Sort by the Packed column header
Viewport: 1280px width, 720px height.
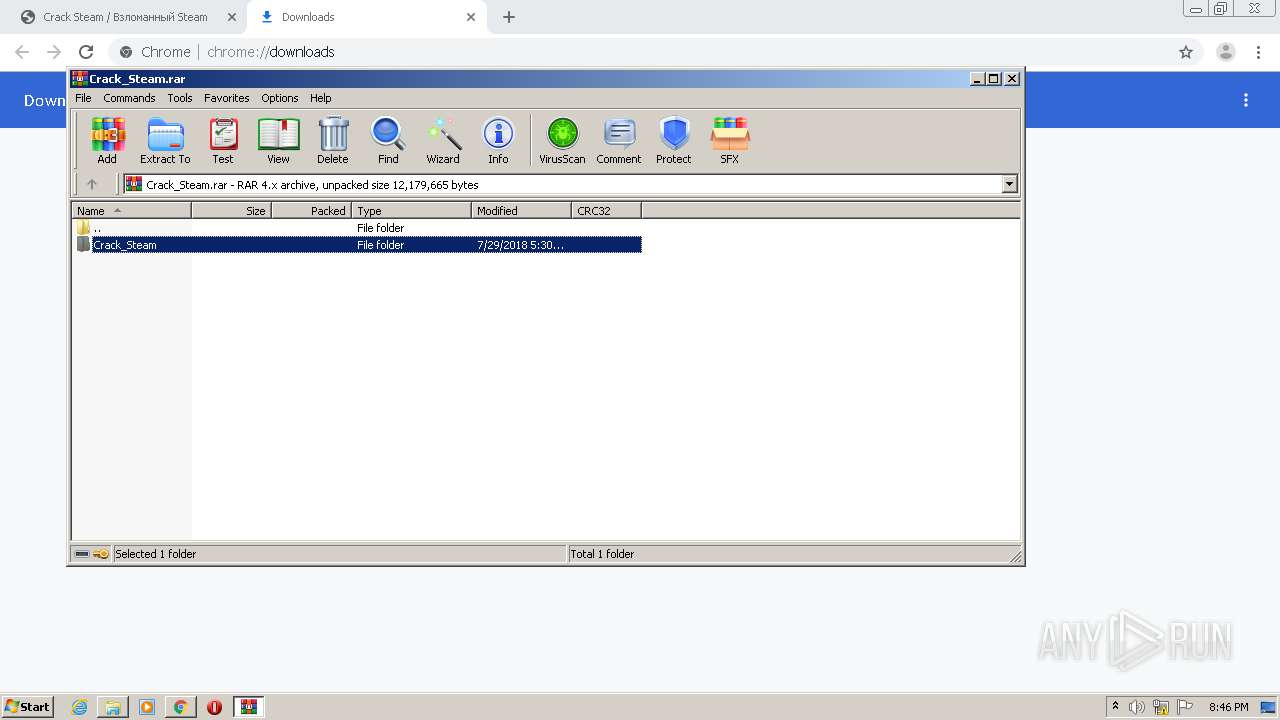click(x=311, y=210)
